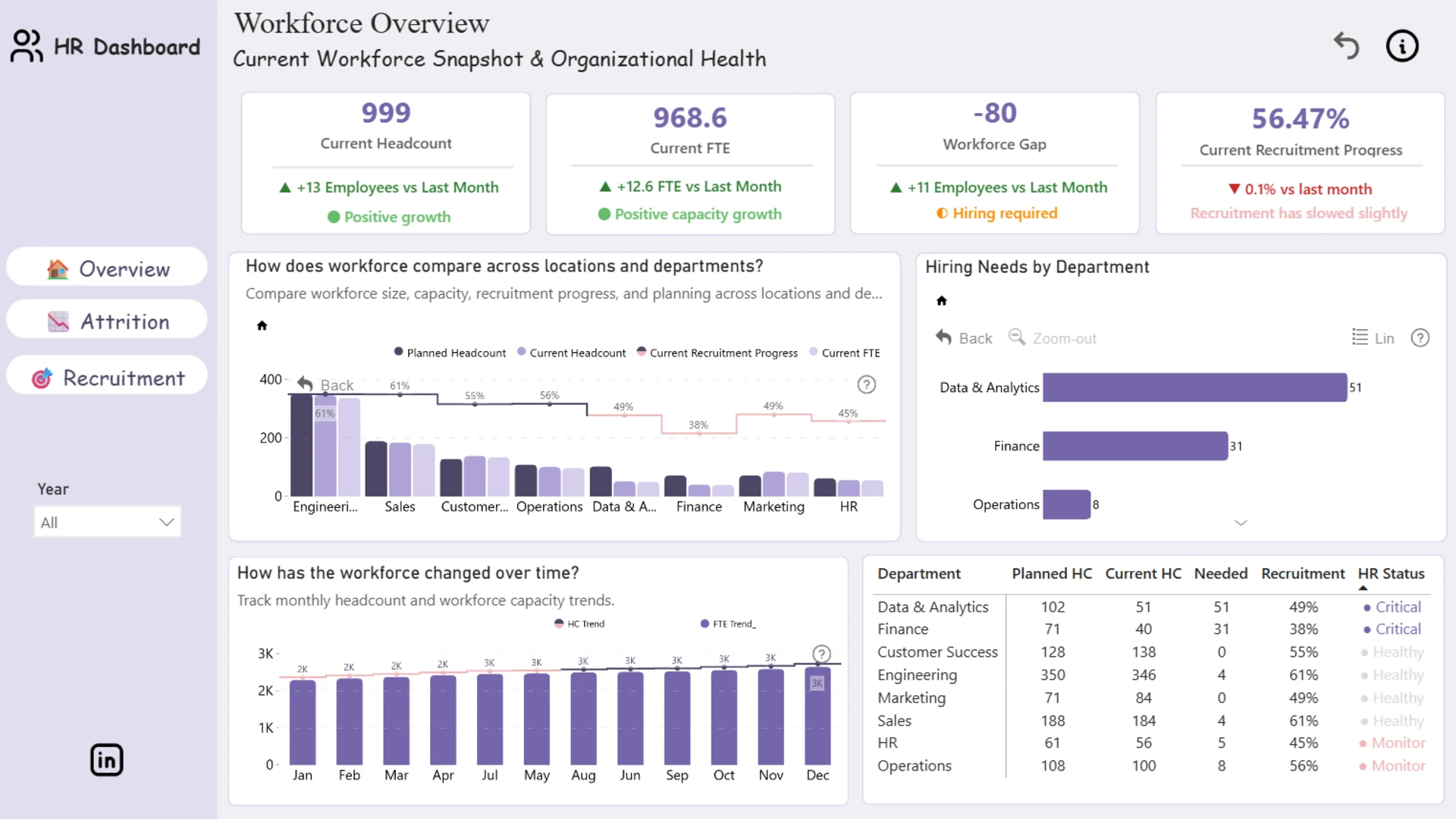
Task: Open the Year dropdown filter
Action: 108,522
